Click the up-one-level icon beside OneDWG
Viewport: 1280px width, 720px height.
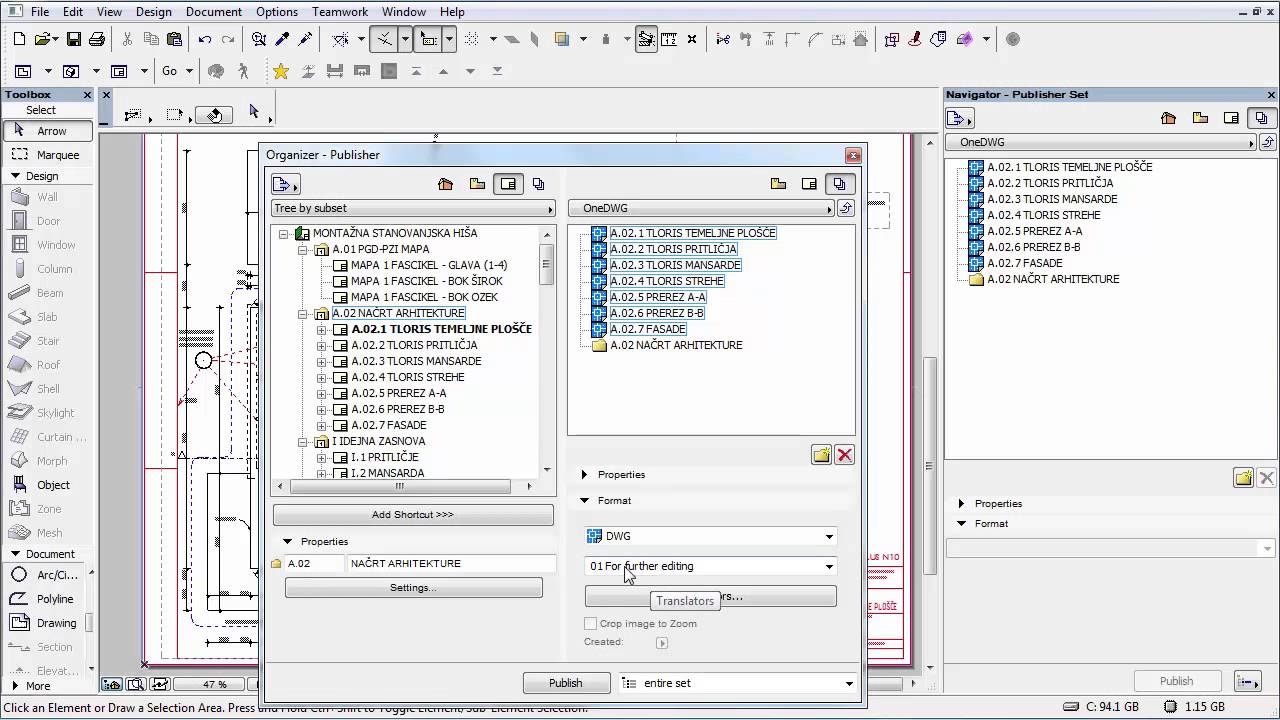846,208
